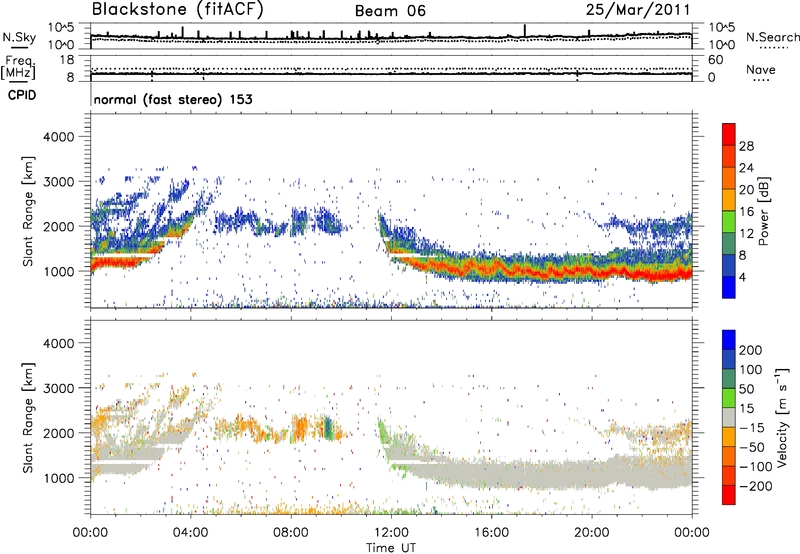Click the "16" power colorbar label
The height and width of the screenshot is (554, 800).
(746, 212)
